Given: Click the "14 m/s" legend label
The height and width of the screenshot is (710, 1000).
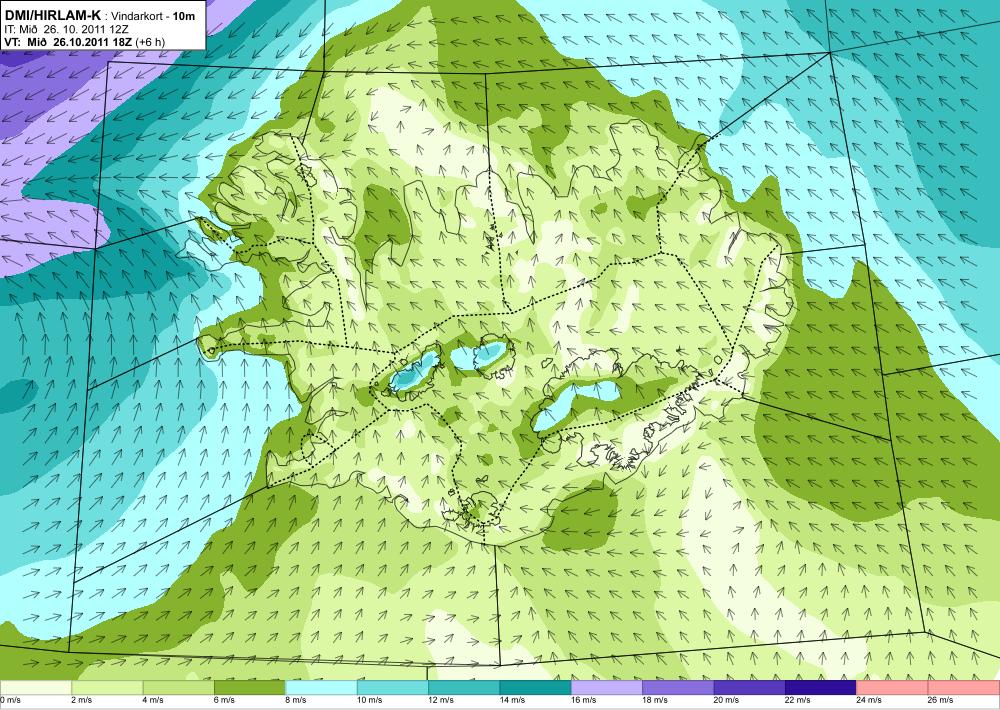Looking at the screenshot, I should [512, 700].
